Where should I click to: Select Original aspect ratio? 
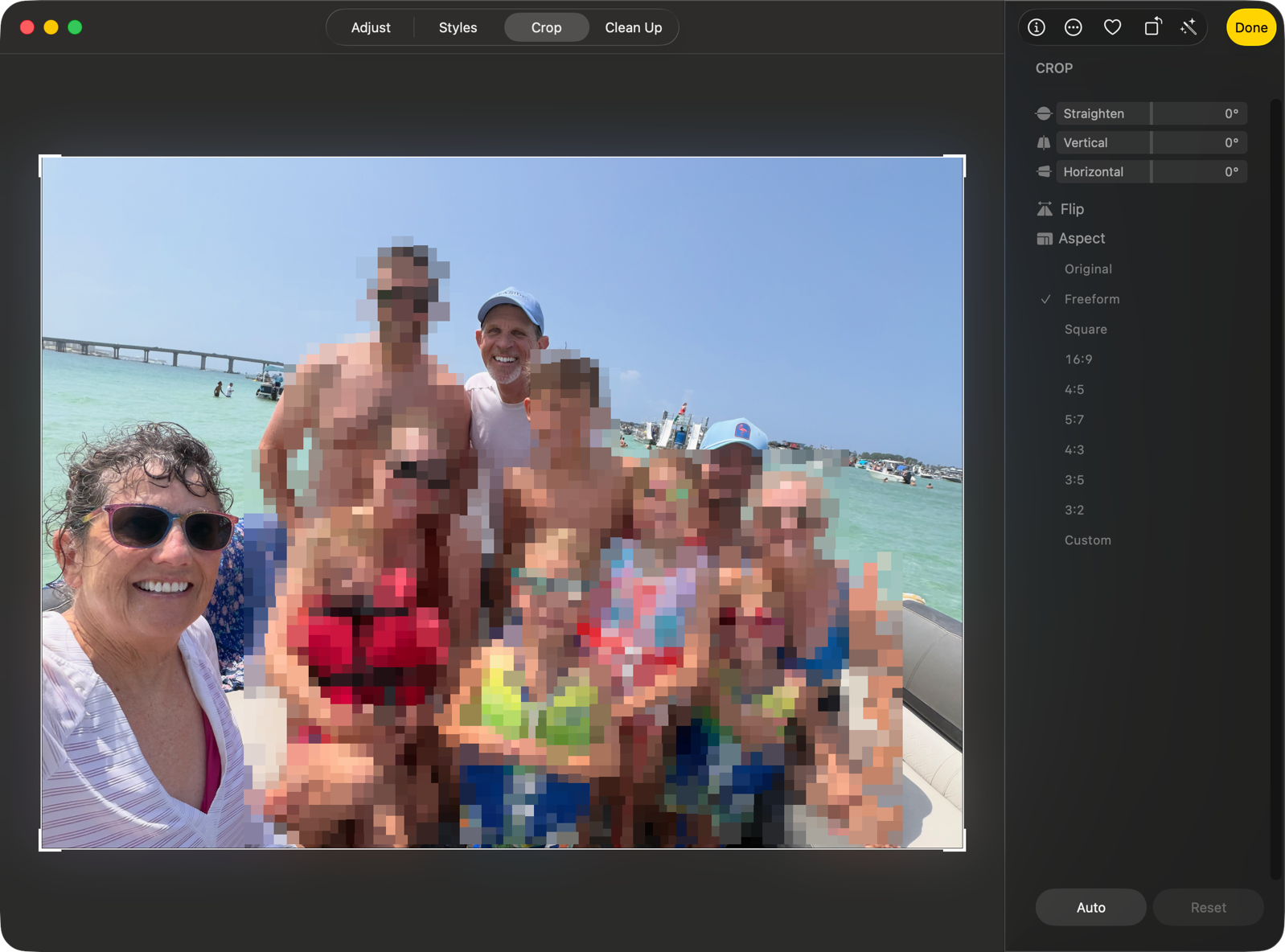[1088, 269]
